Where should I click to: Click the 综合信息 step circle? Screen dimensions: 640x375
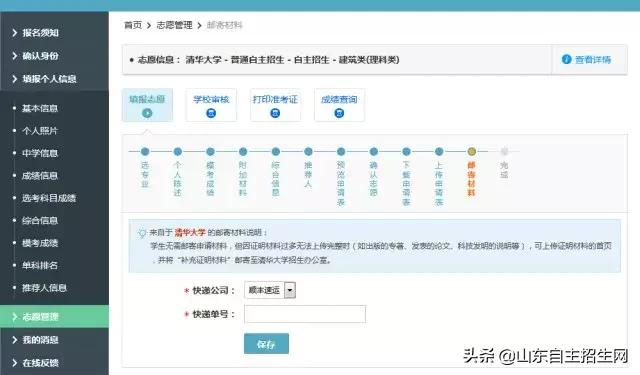tap(276, 151)
